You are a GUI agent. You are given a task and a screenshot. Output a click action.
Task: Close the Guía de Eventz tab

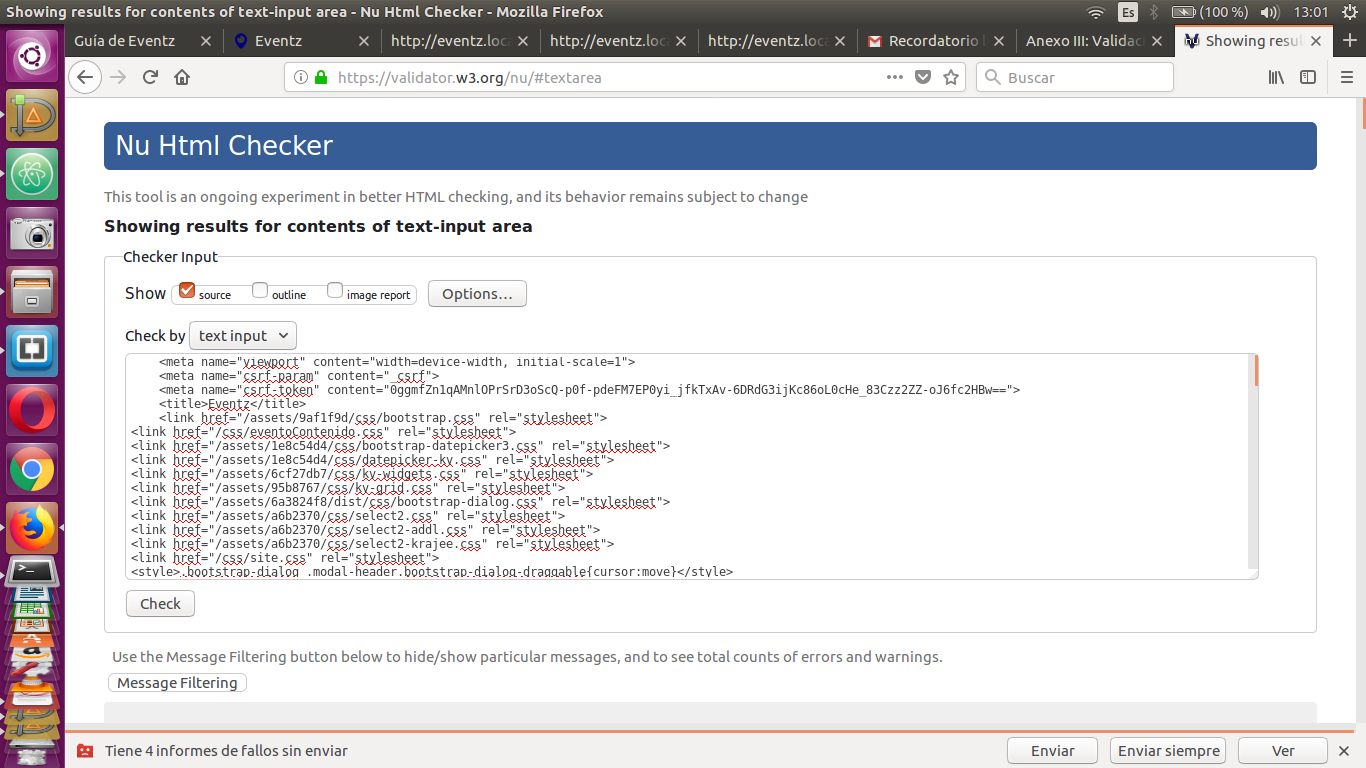[206, 41]
